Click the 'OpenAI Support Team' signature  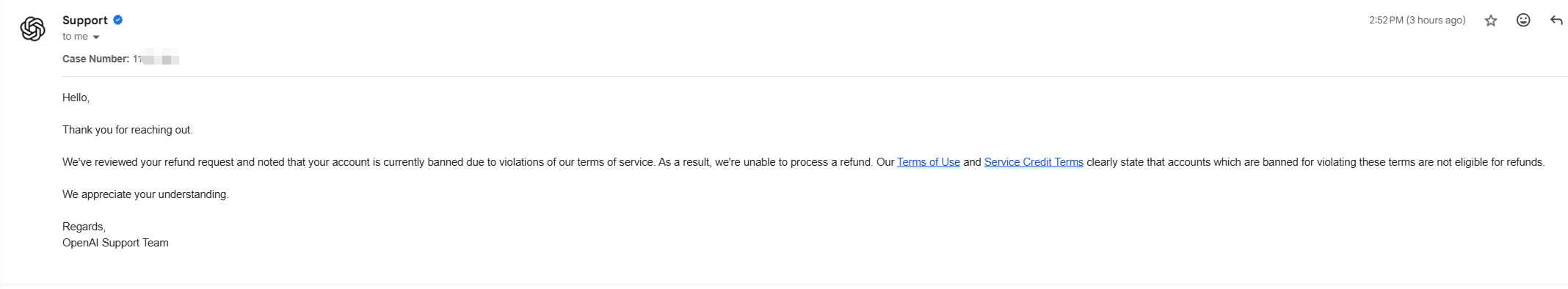pyautogui.click(x=115, y=243)
